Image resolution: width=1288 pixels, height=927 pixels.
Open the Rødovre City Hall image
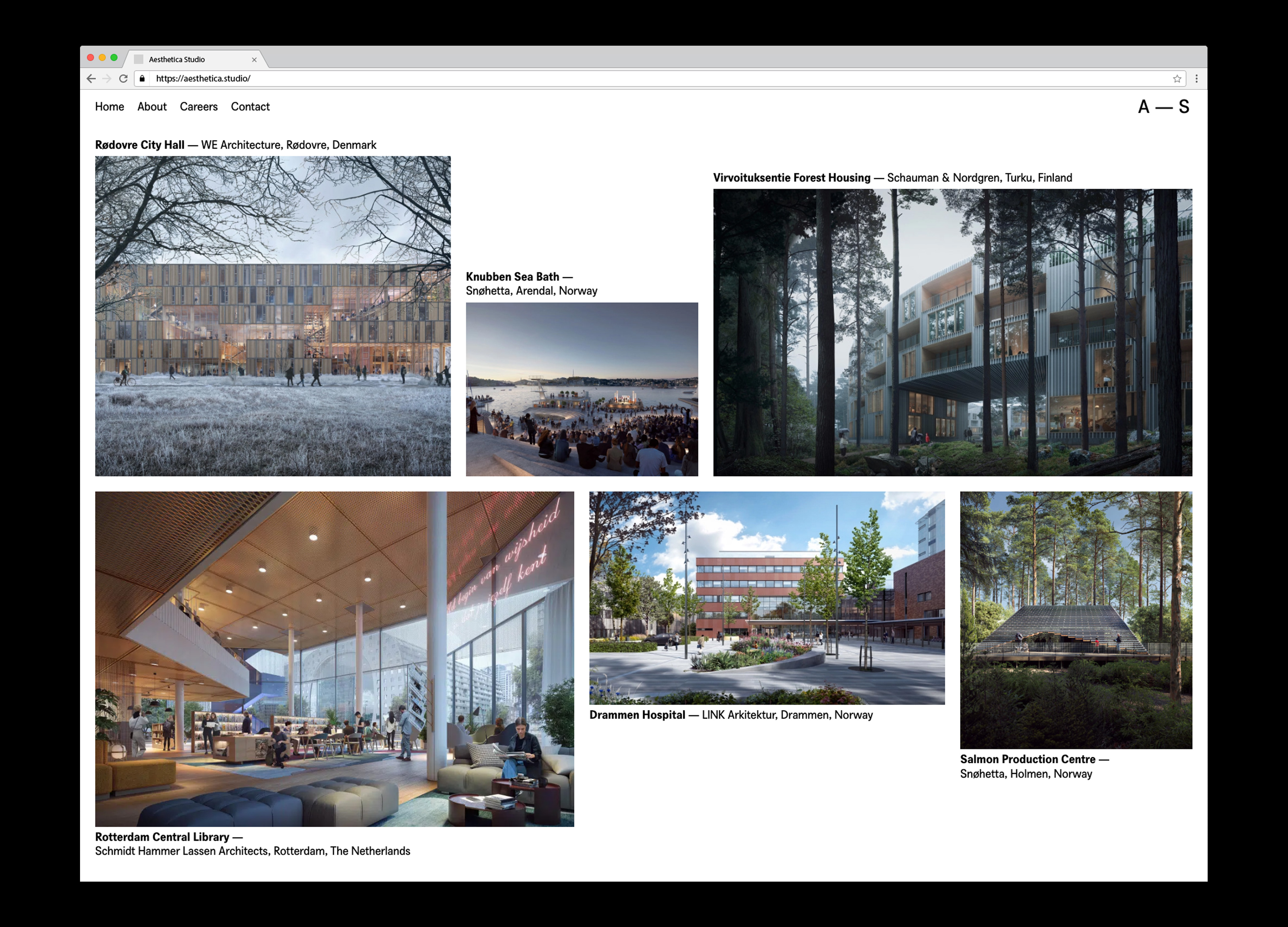click(x=273, y=316)
